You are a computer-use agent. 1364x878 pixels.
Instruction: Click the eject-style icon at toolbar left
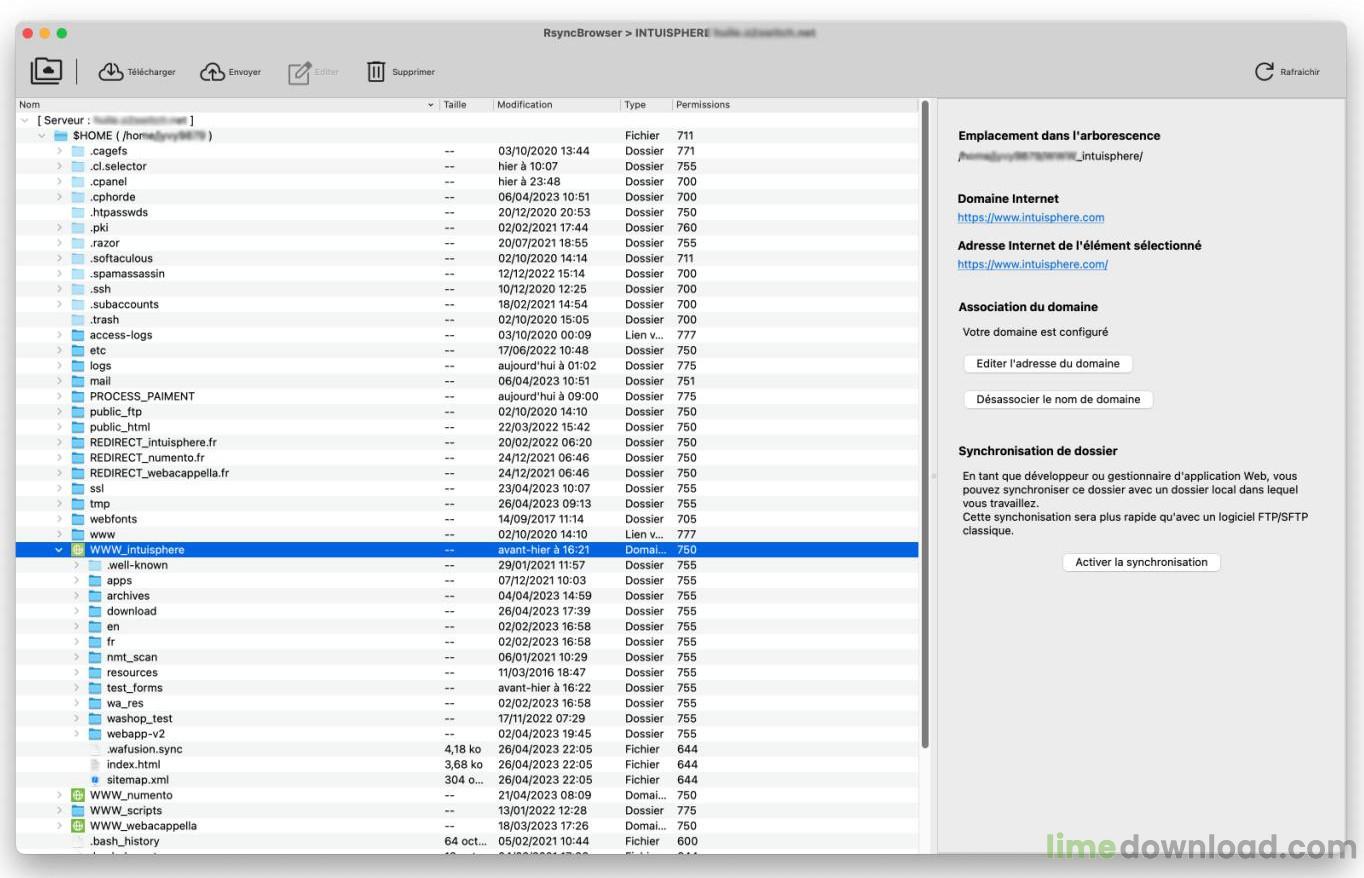point(45,70)
